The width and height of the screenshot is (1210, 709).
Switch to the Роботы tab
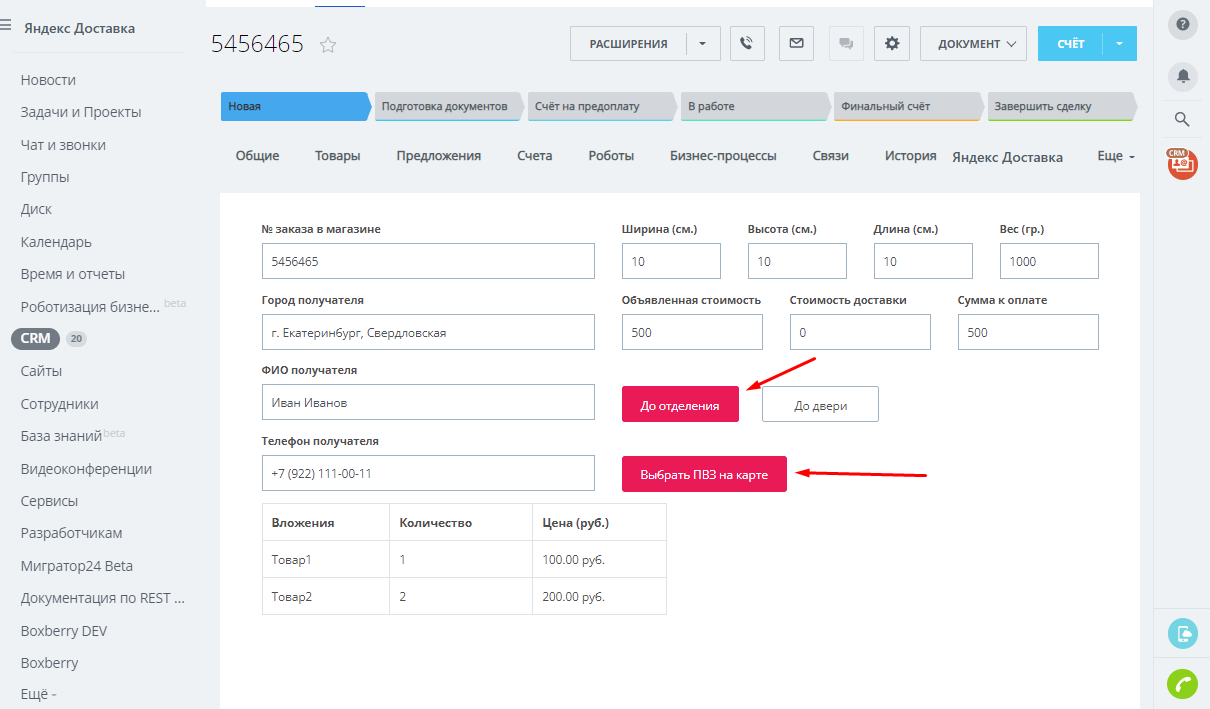611,156
